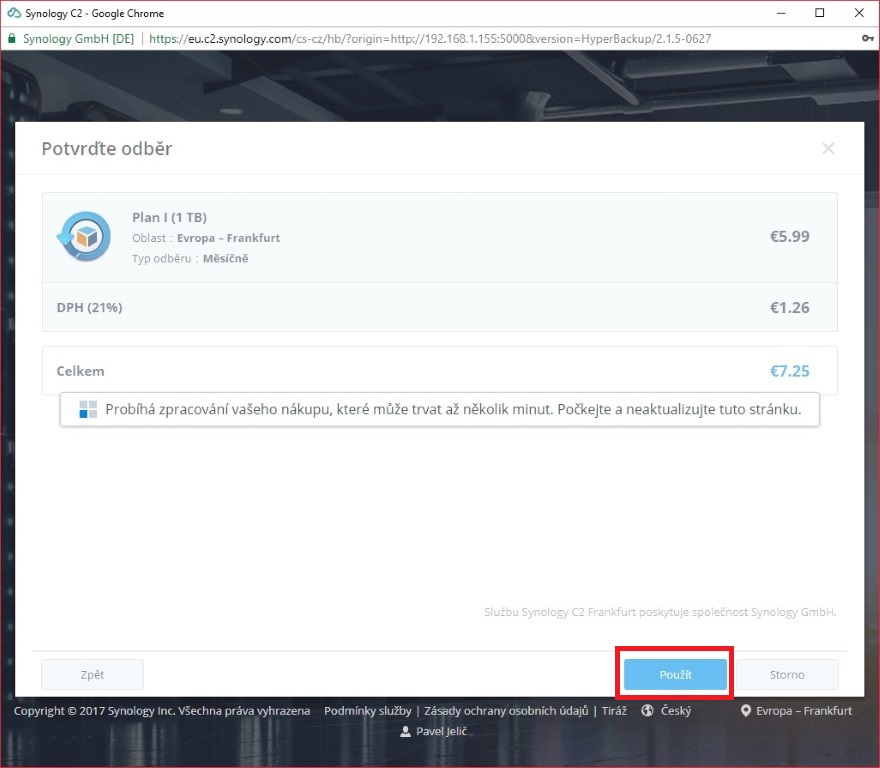
Task: Click the Měsíčně subscription type value
Action: point(226,259)
